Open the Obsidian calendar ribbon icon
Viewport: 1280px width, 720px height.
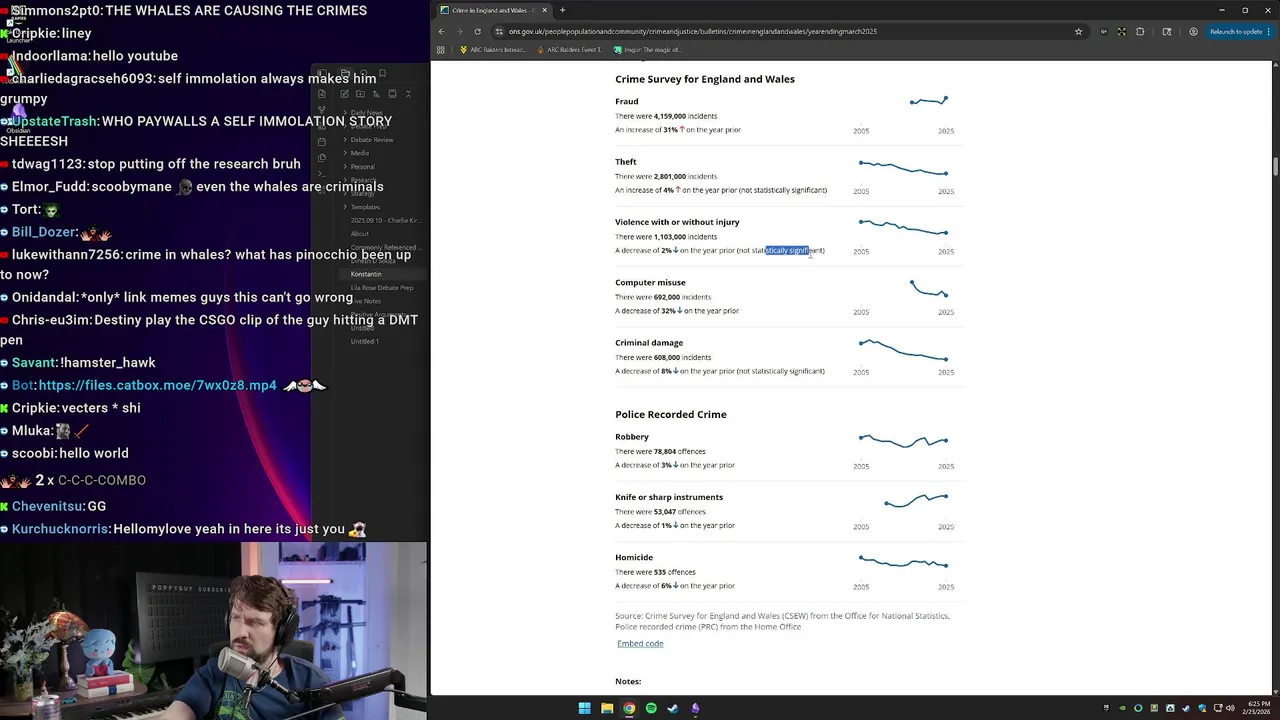(321, 141)
